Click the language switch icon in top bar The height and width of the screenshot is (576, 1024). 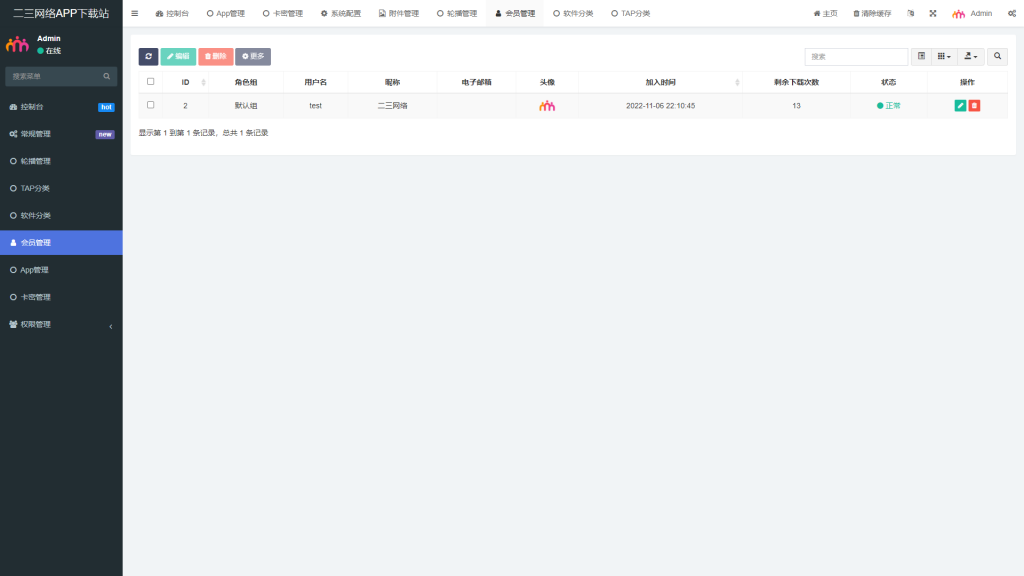(910, 14)
